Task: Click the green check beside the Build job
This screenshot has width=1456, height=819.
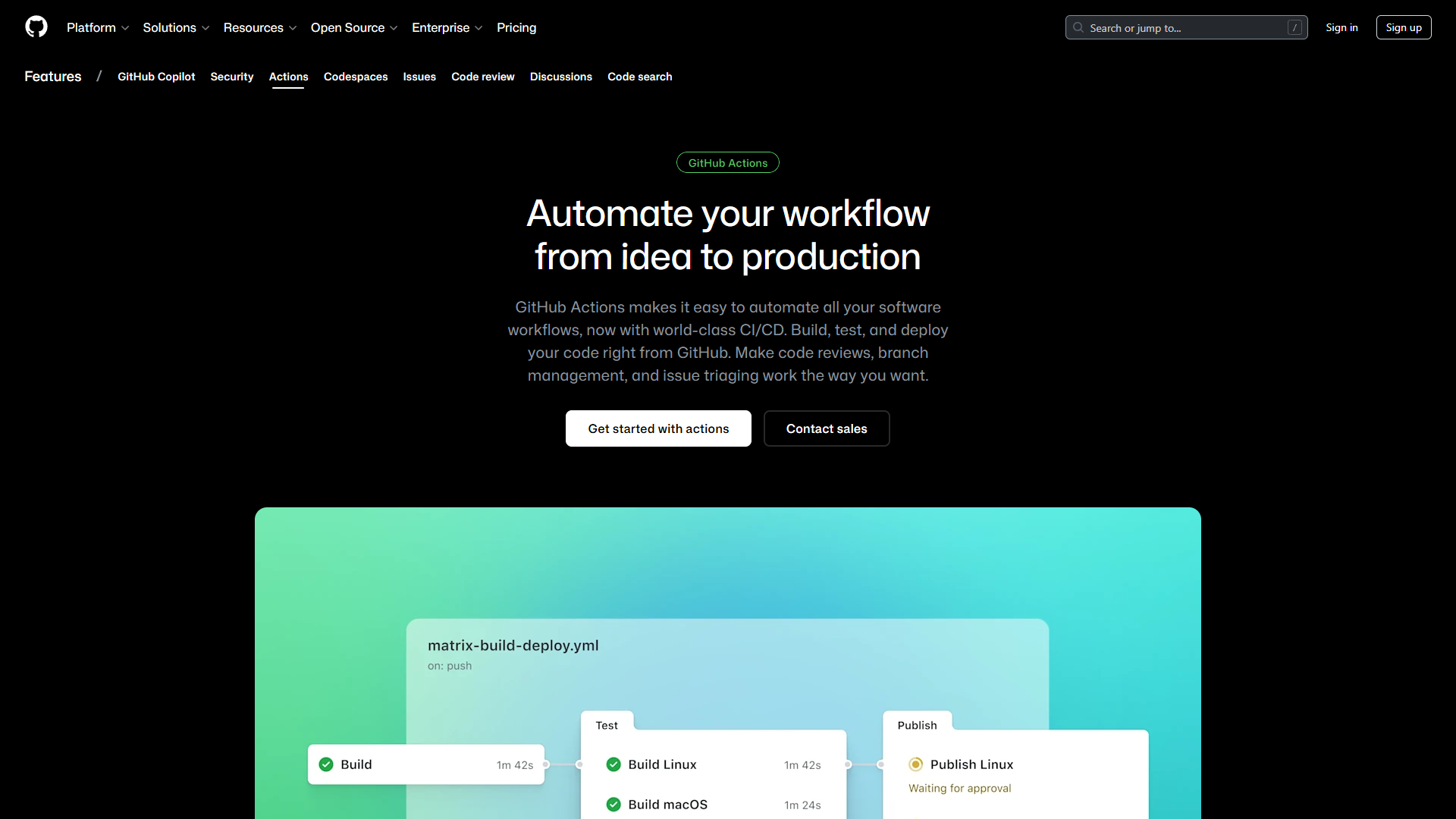Action: pyautogui.click(x=325, y=764)
